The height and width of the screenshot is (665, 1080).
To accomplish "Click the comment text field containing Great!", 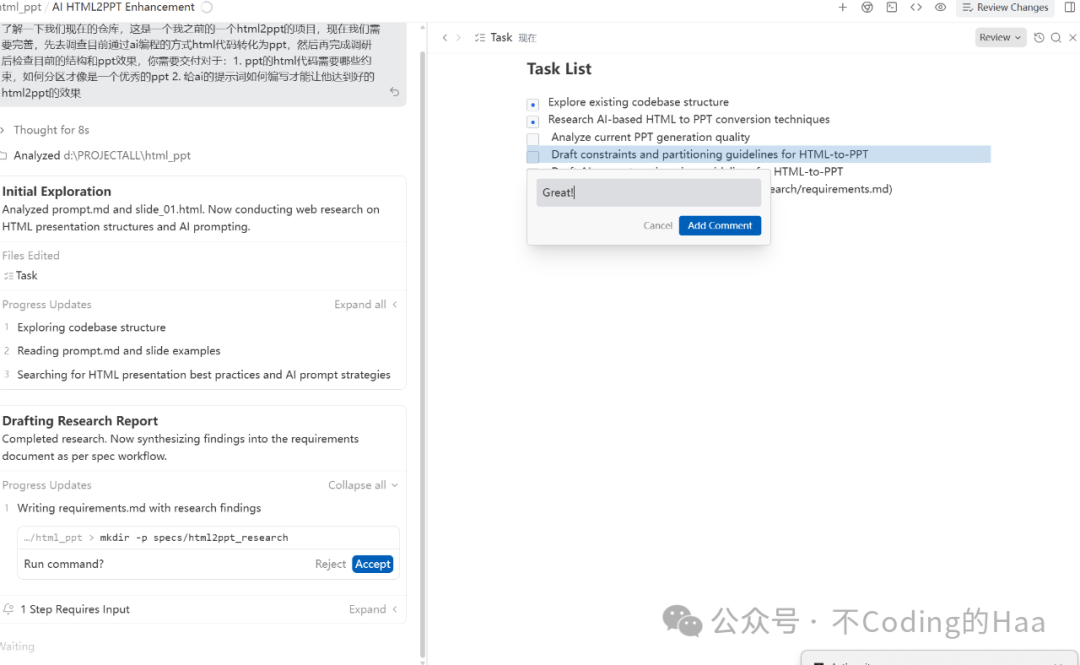I will click(x=648, y=192).
